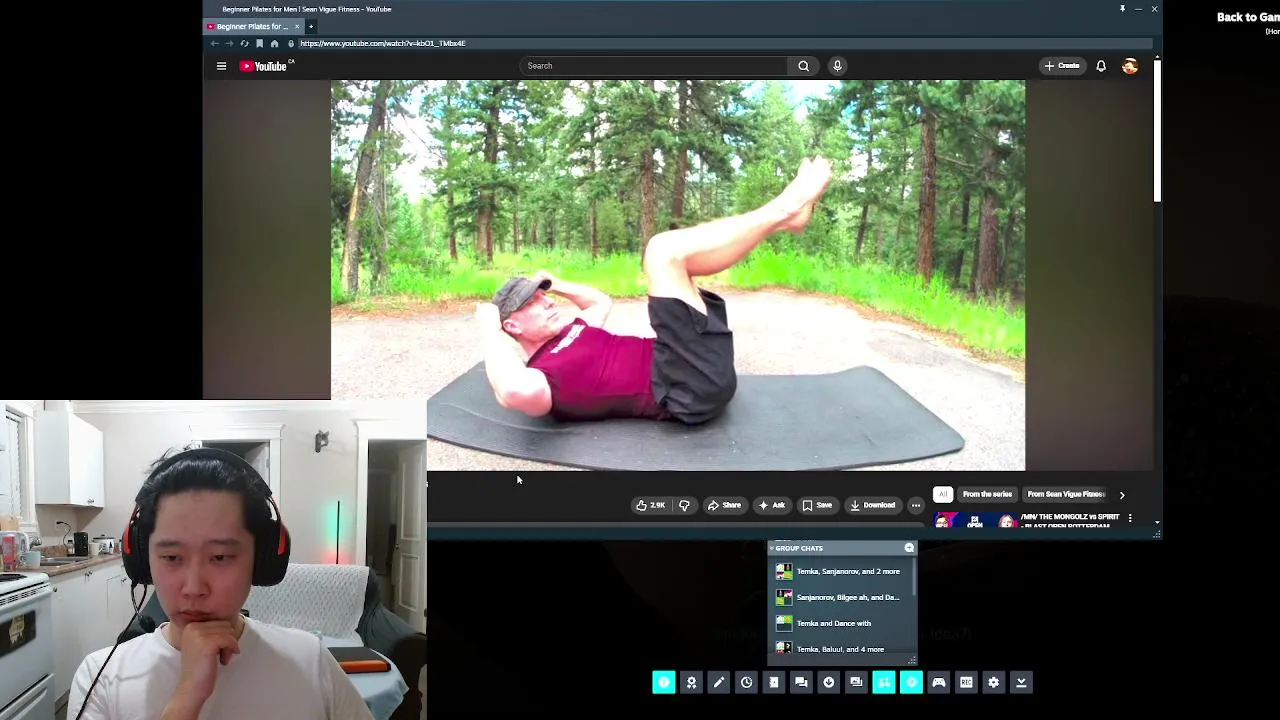
Task: Open the YouTube hamburger guide menu
Action: (x=221, y=66)
